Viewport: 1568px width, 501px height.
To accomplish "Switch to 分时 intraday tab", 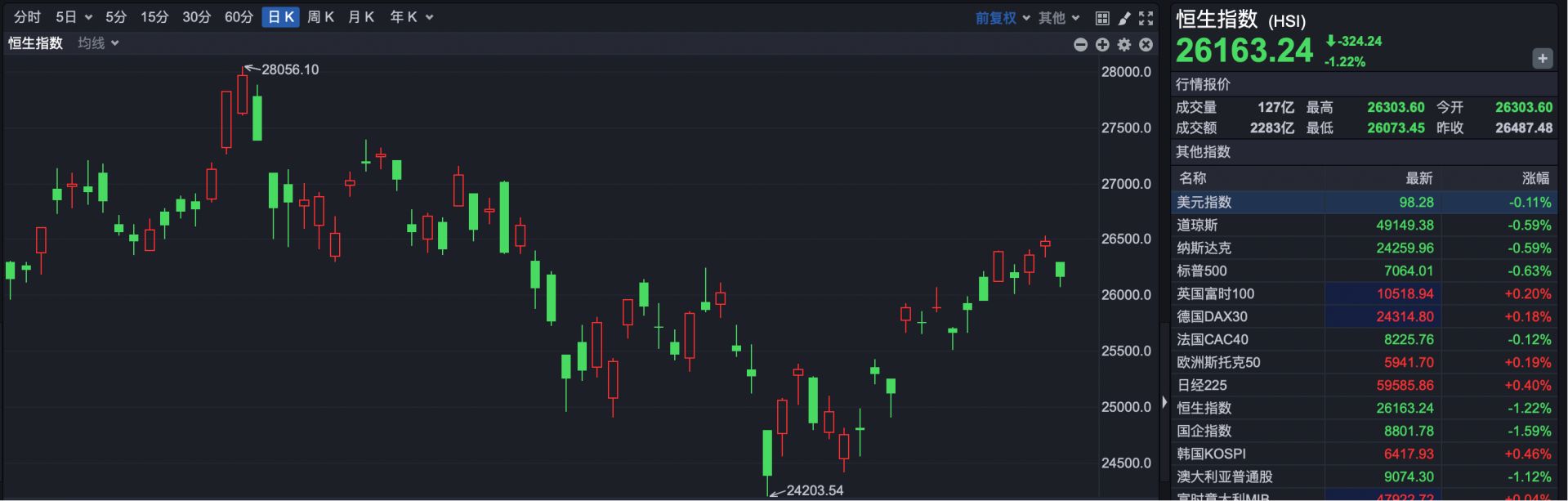I will (x=27, y=17).
